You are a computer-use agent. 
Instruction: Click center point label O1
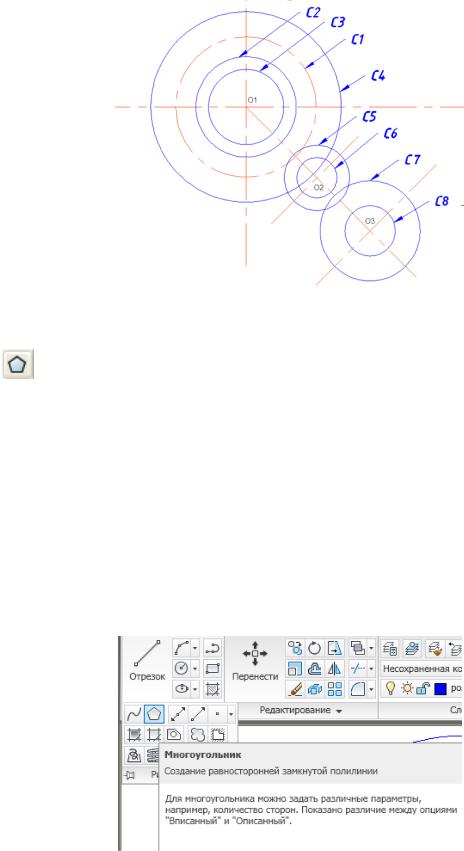252,99
